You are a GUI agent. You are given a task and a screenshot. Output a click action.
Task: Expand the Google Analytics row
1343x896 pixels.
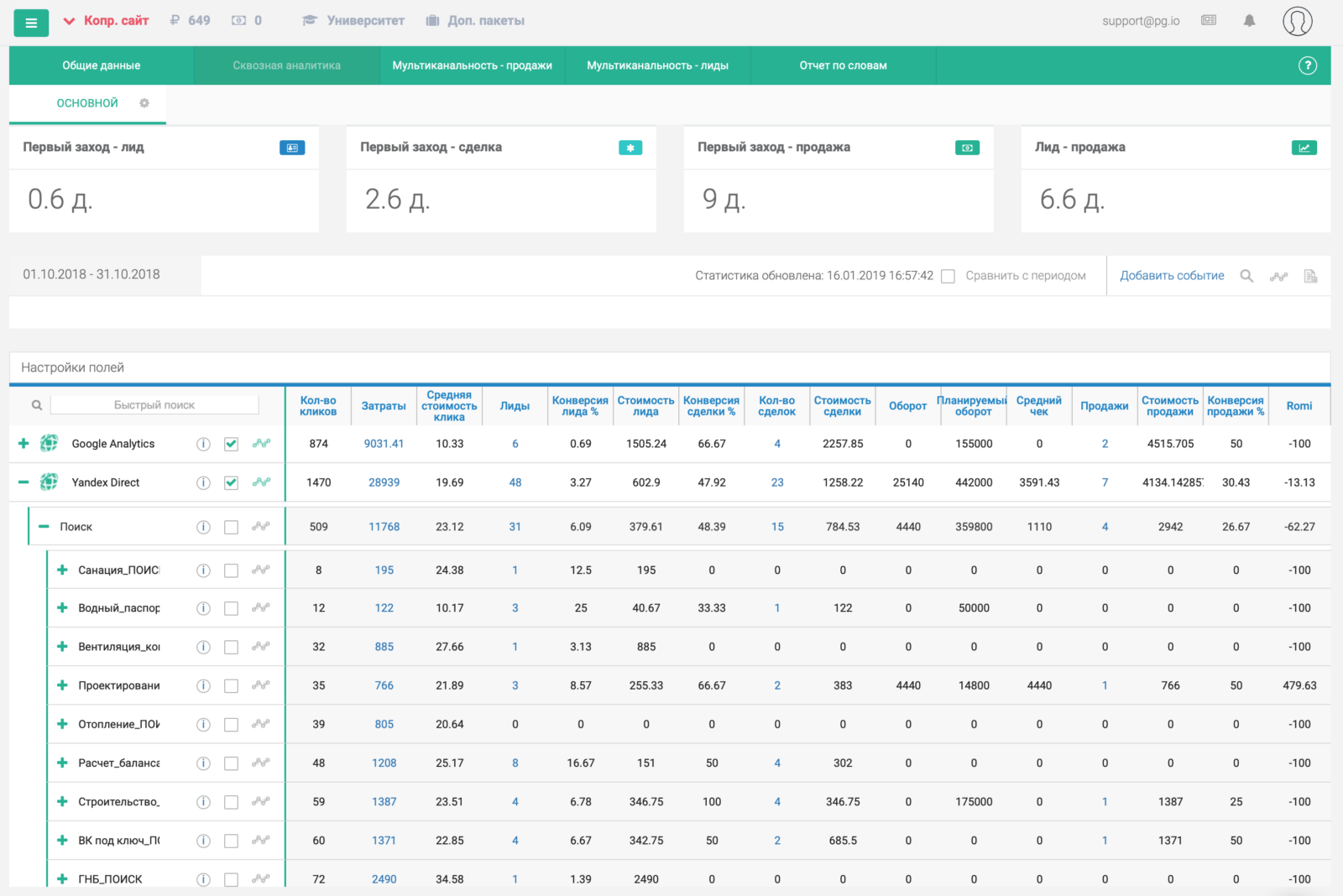tap(24, 444)
